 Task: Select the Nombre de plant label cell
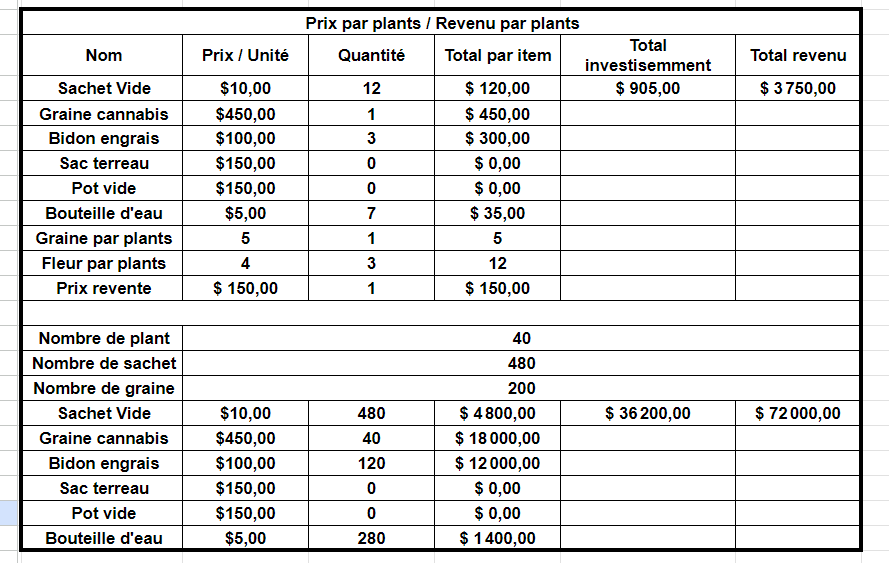pyautogui.click(x=103, y=339)
